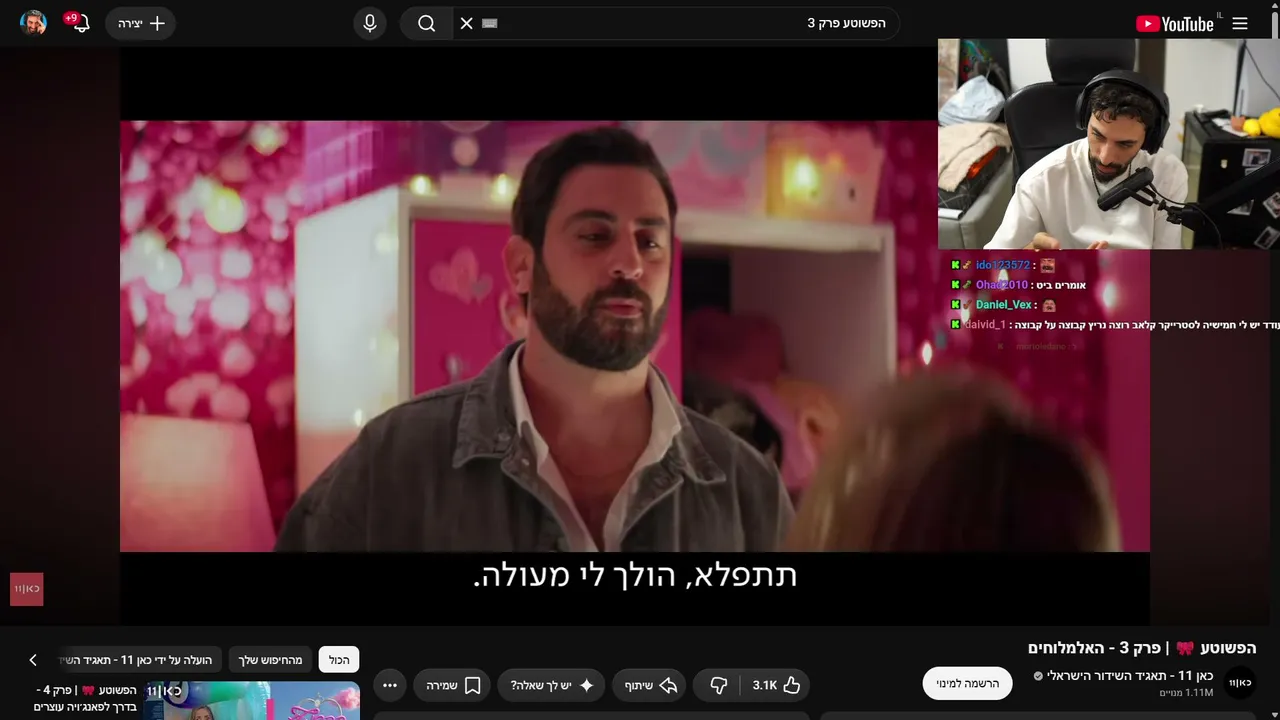Image resolution: width=1280 pixels, height=720 pixels.
Task: Save the video with שמירה
Action: [454, 685]
